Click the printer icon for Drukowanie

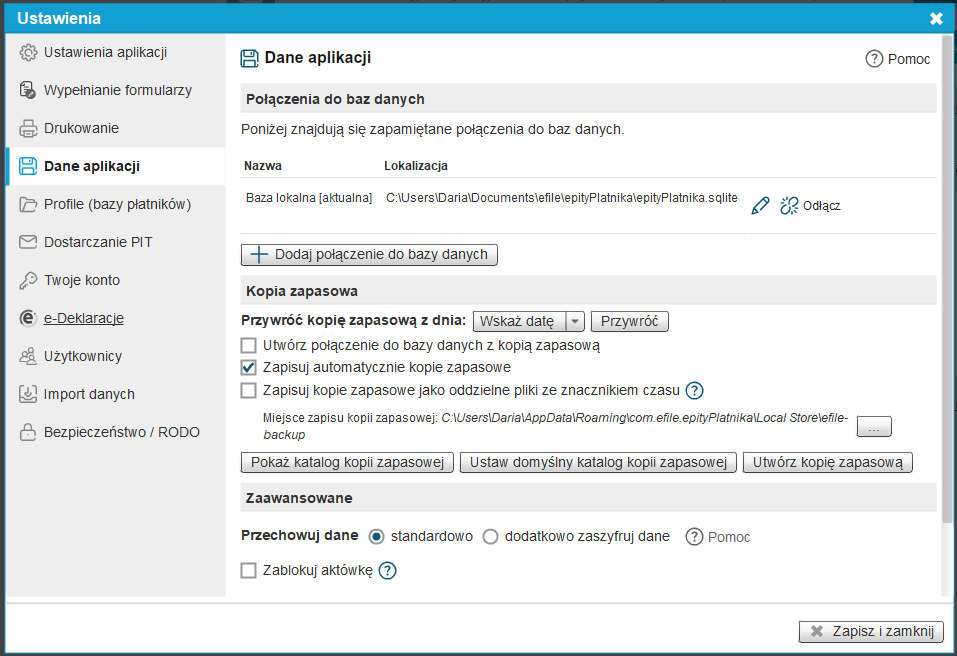click(28, 128)
